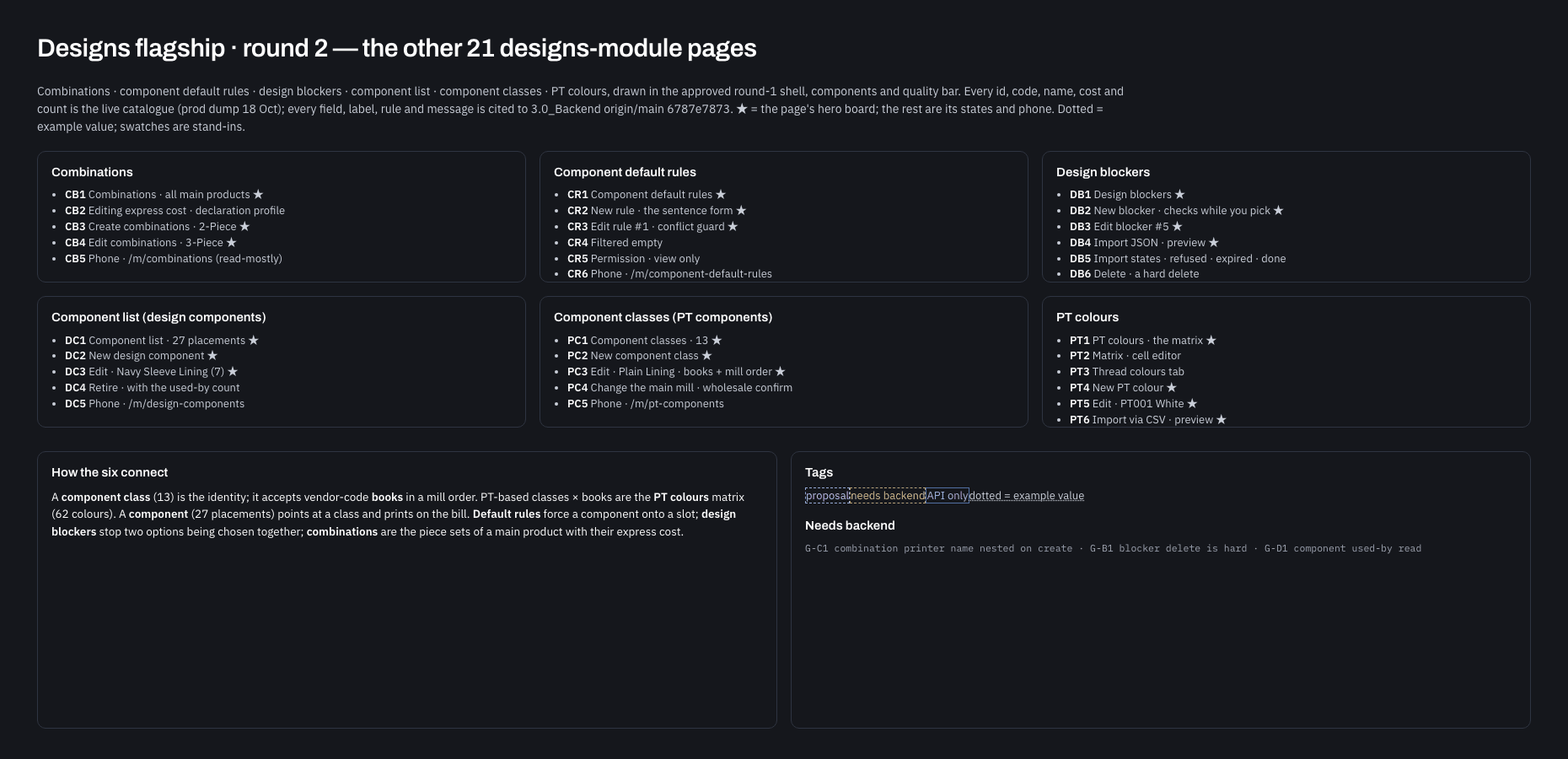Click the 'API only' tag
The width and height of the screenshot is (1568, 759).
point(948,496)
